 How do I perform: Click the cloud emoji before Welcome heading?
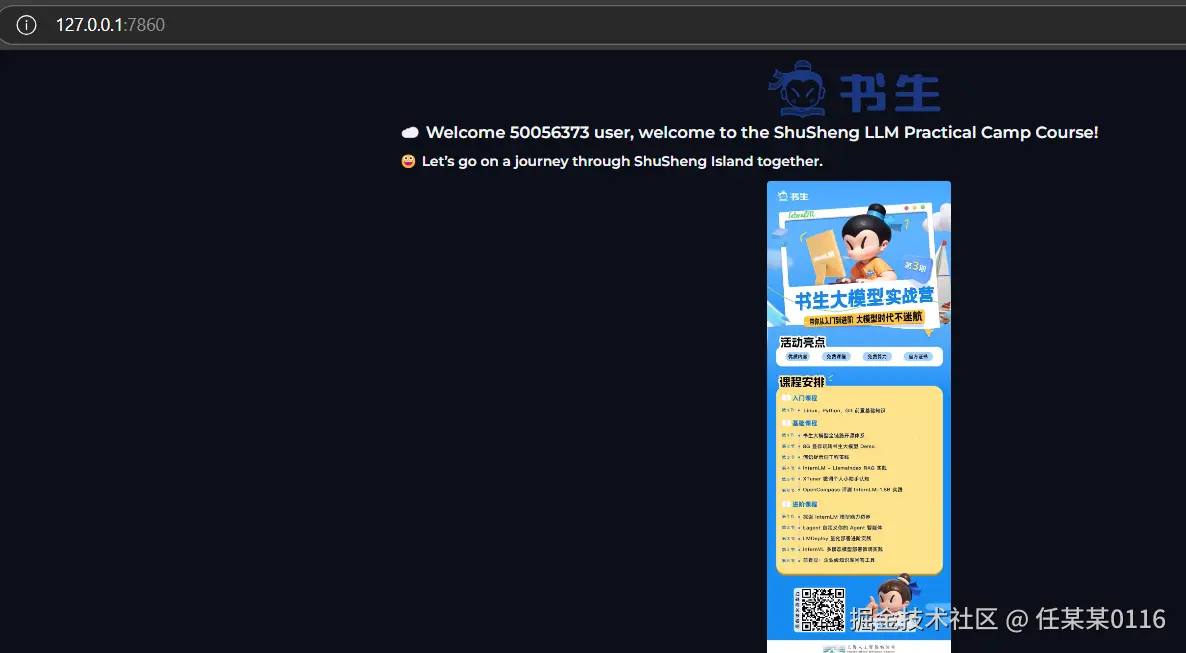pos(410,132)
